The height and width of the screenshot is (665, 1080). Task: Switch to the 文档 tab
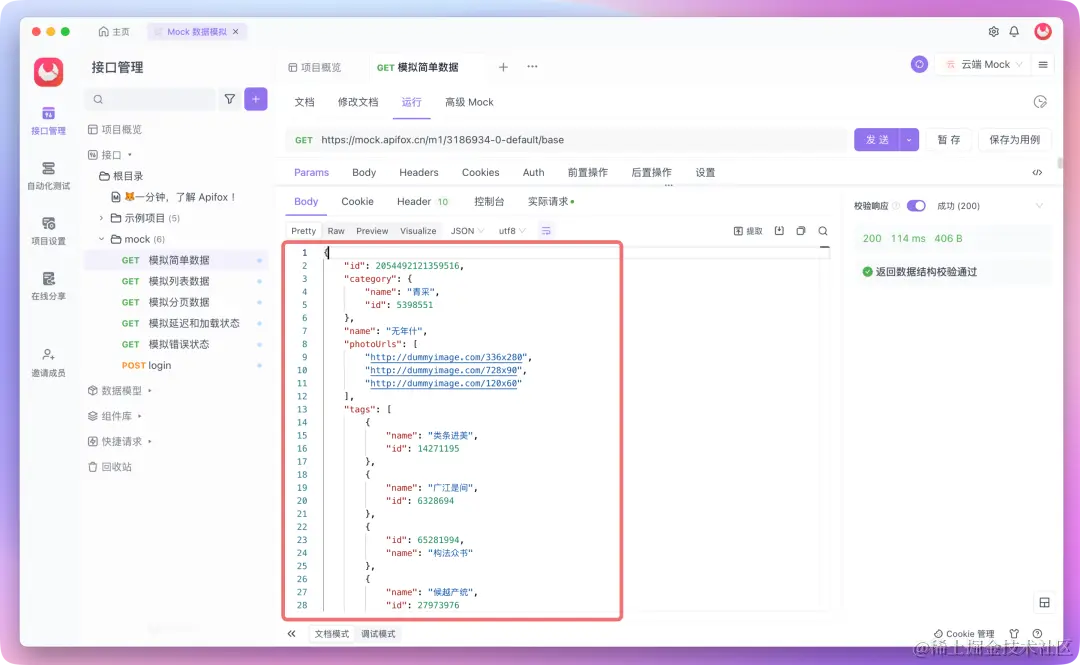[x=304, y=102]
